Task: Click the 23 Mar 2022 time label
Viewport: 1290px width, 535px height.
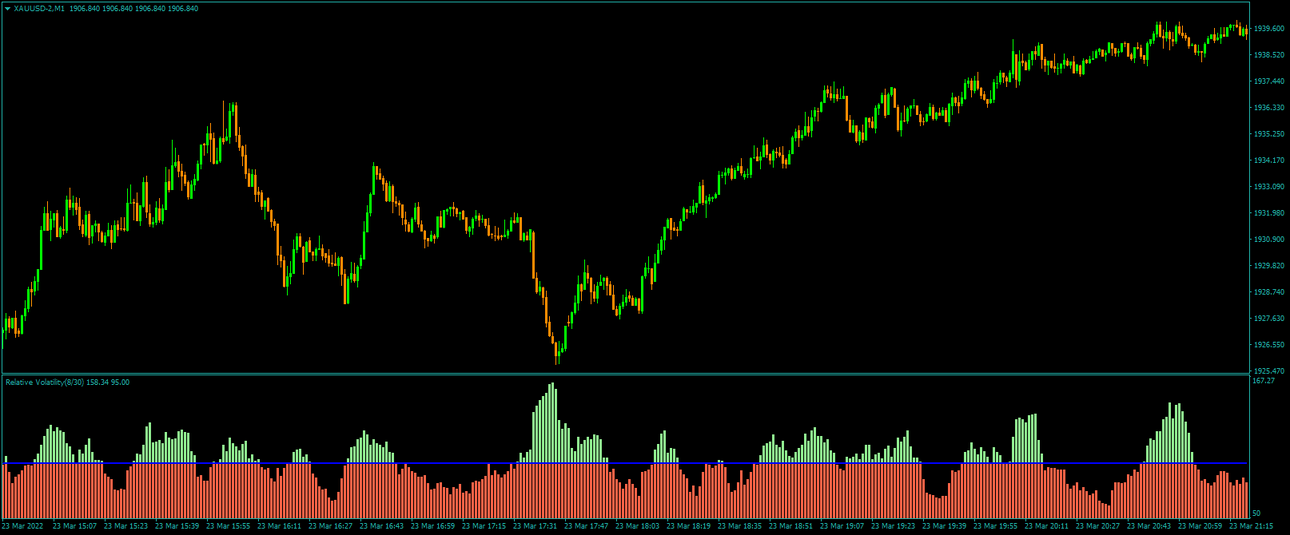Action: coord(22,526)
